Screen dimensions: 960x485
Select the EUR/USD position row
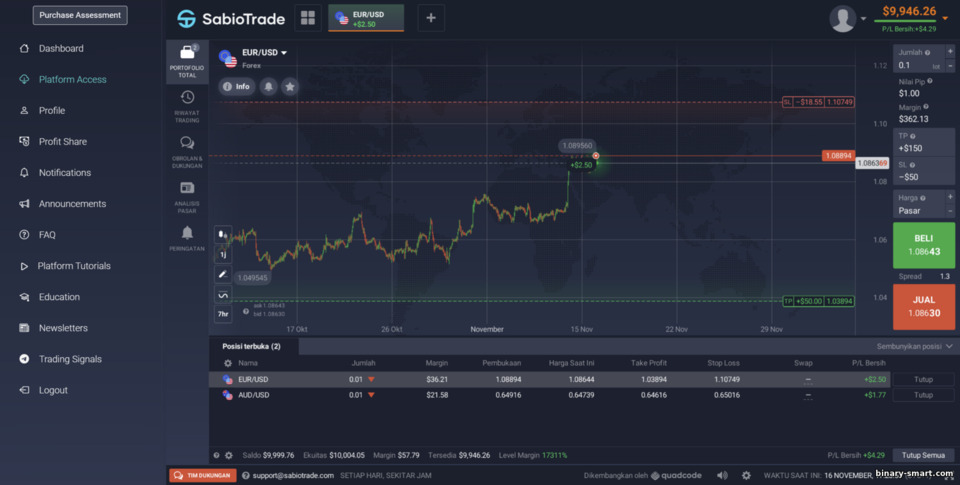(x=550, y=379)
